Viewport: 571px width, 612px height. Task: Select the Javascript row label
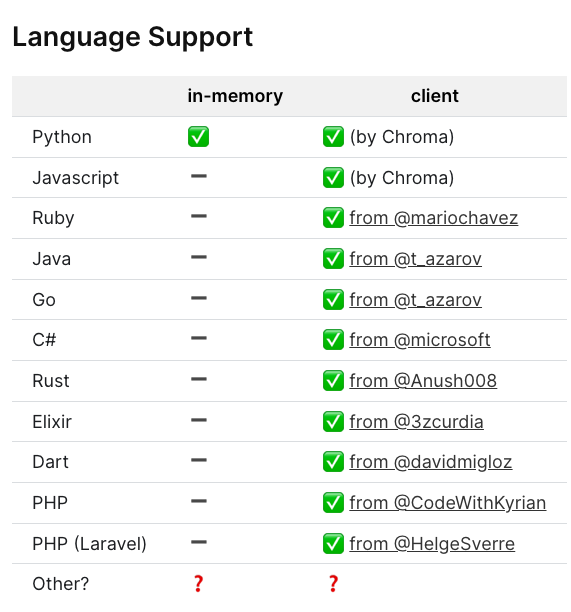pyautogui.click(x=75, y=178)
